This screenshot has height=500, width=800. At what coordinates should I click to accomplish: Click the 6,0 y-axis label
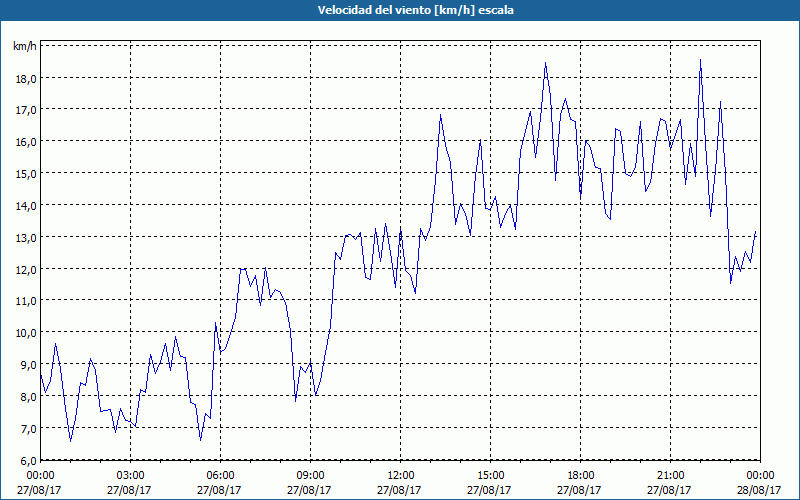[29, 460]
